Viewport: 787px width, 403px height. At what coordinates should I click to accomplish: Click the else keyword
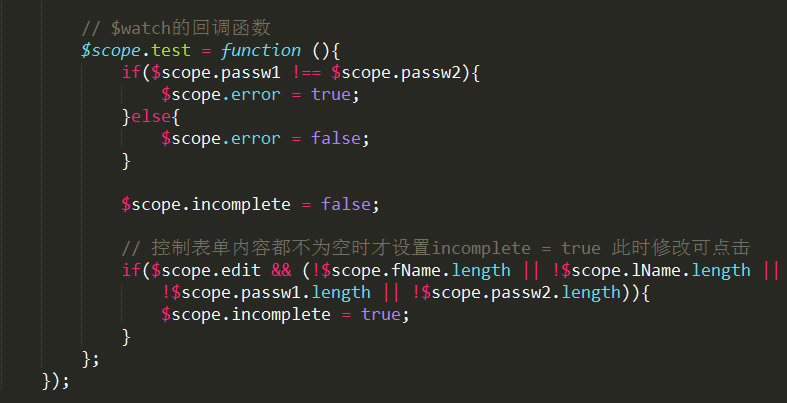tap(151, 117)
